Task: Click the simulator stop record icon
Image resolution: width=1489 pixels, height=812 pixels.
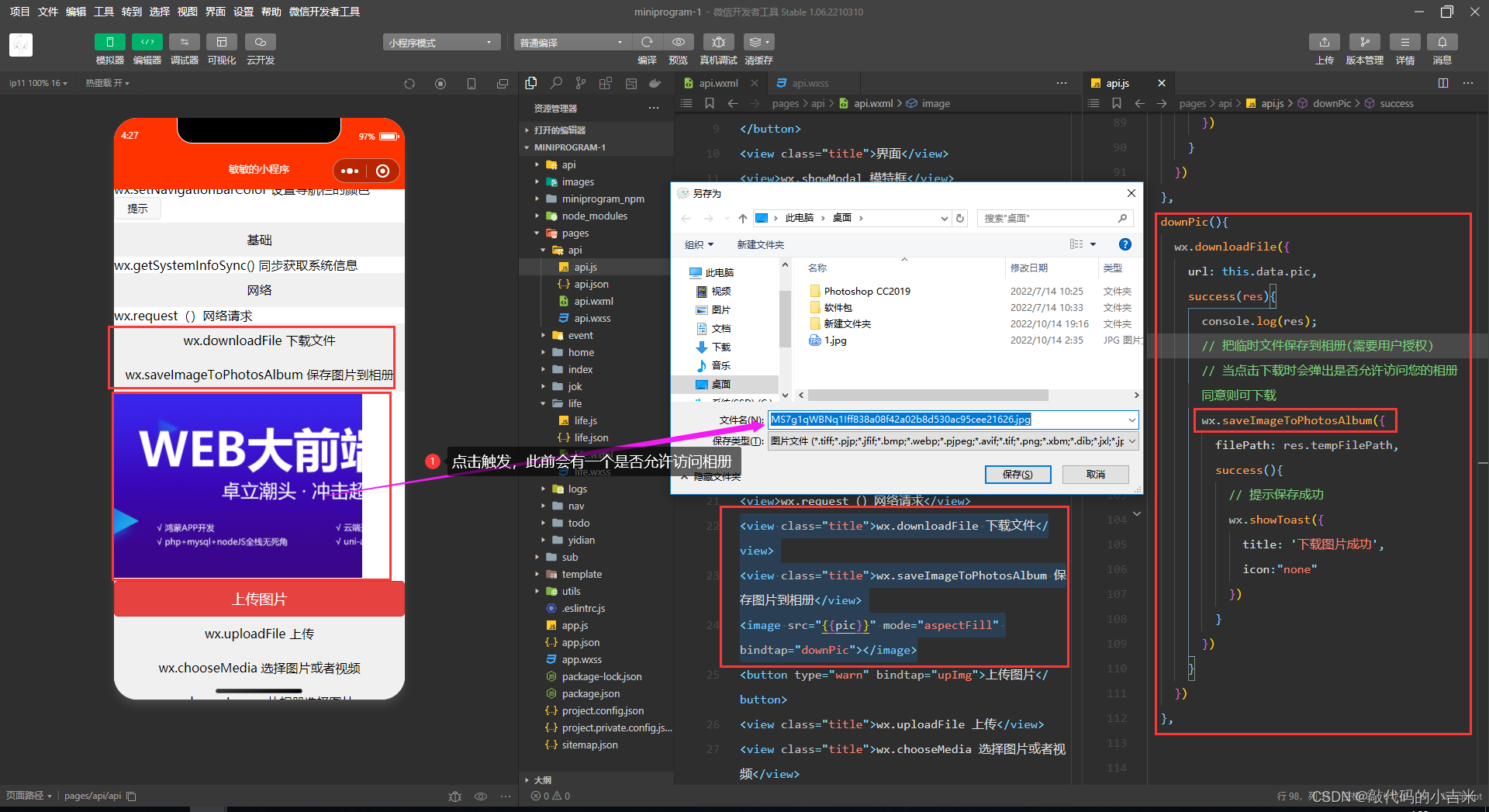Action: click(x=440, y=84)
